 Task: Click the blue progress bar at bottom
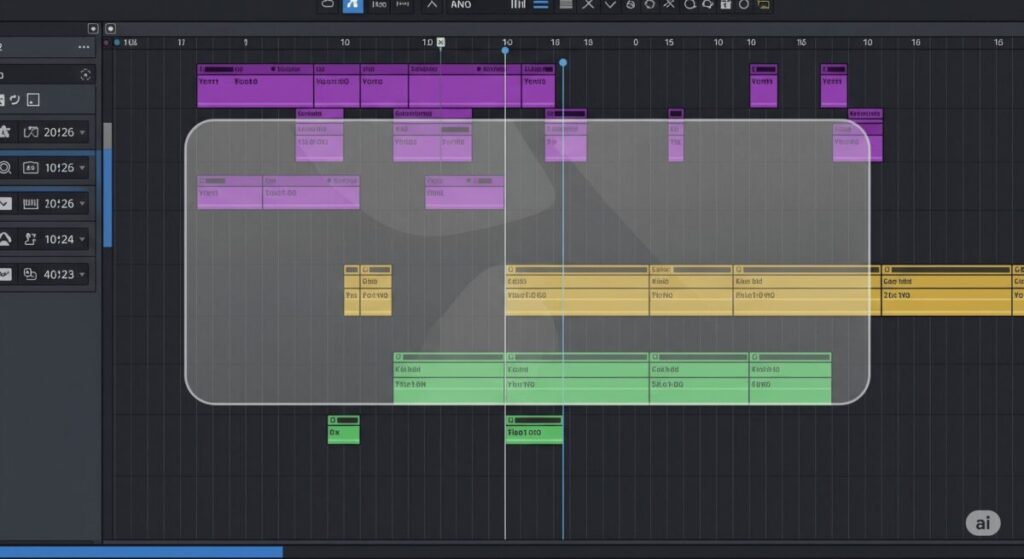(141, 552)
